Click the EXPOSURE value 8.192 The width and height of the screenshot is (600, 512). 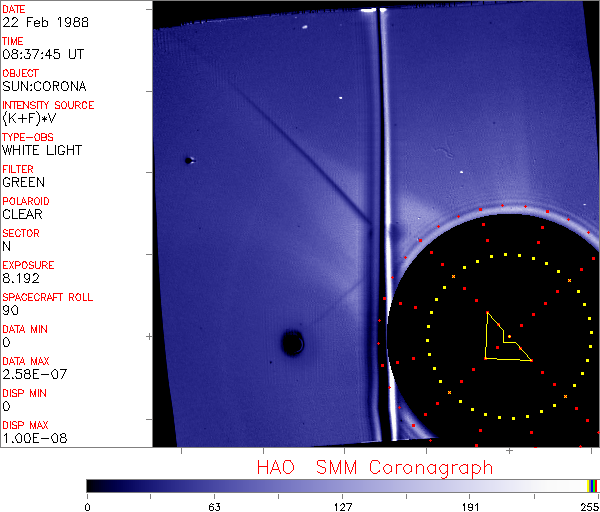tap(21, 279)
